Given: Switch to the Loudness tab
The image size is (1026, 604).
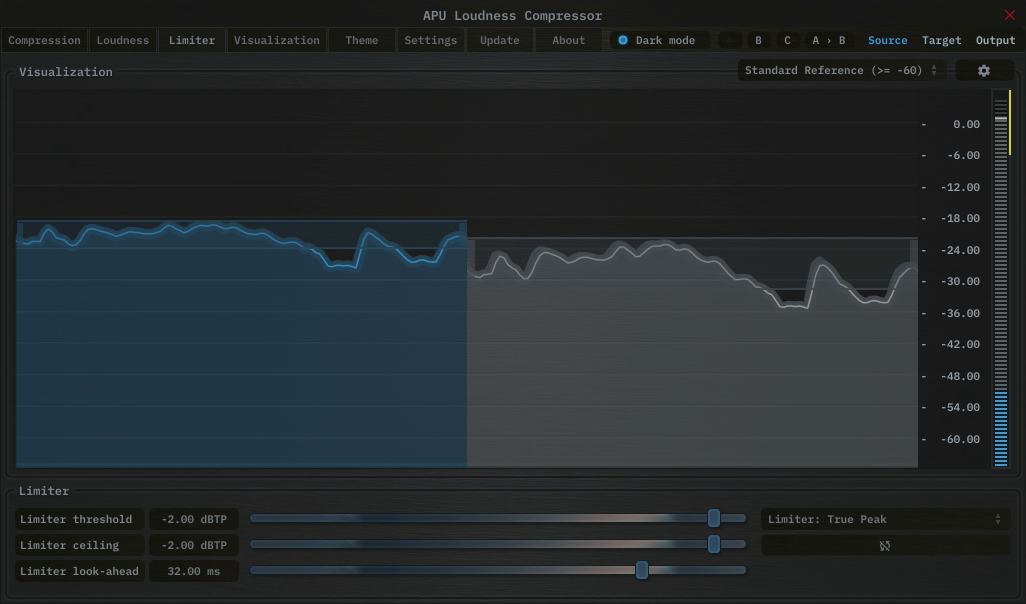Looking at the screenshot, I should (x=122, y=40).
